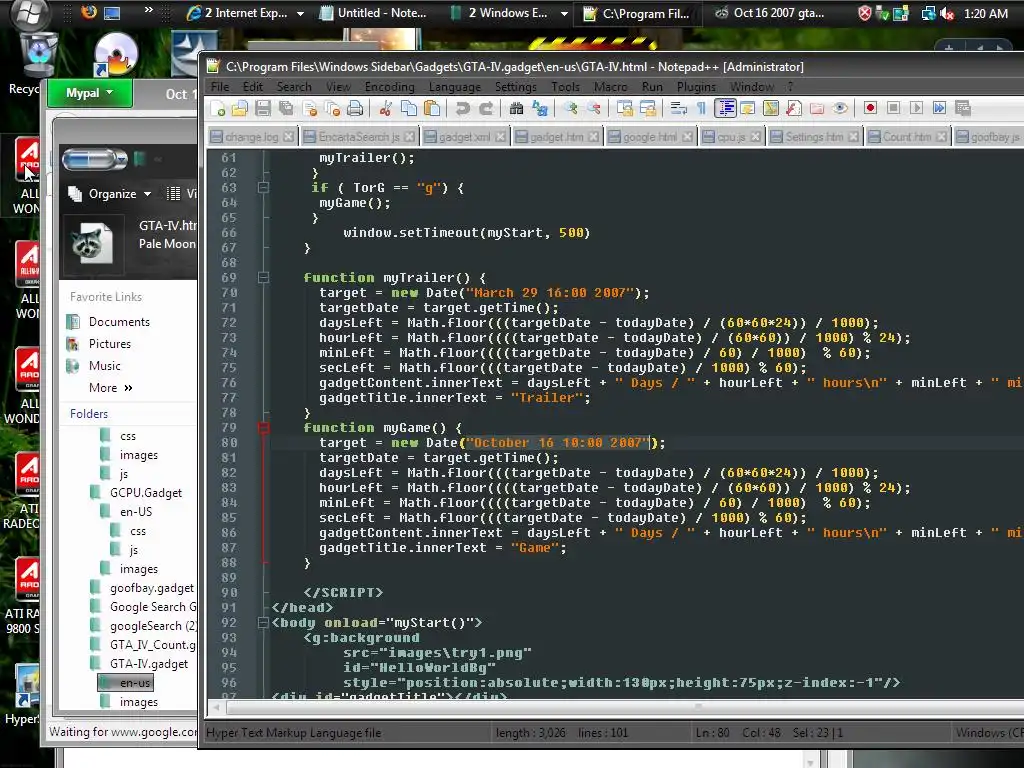
Task: Toggle word wrap in the toolbar
Action: click(x=678, y=108)
